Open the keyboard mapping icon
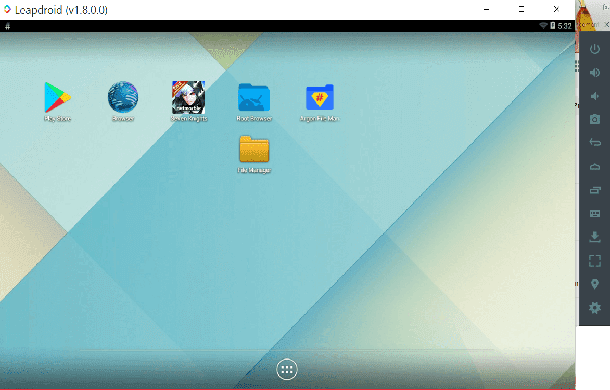Viewport: 610px width, 390px height. point(595,213)
